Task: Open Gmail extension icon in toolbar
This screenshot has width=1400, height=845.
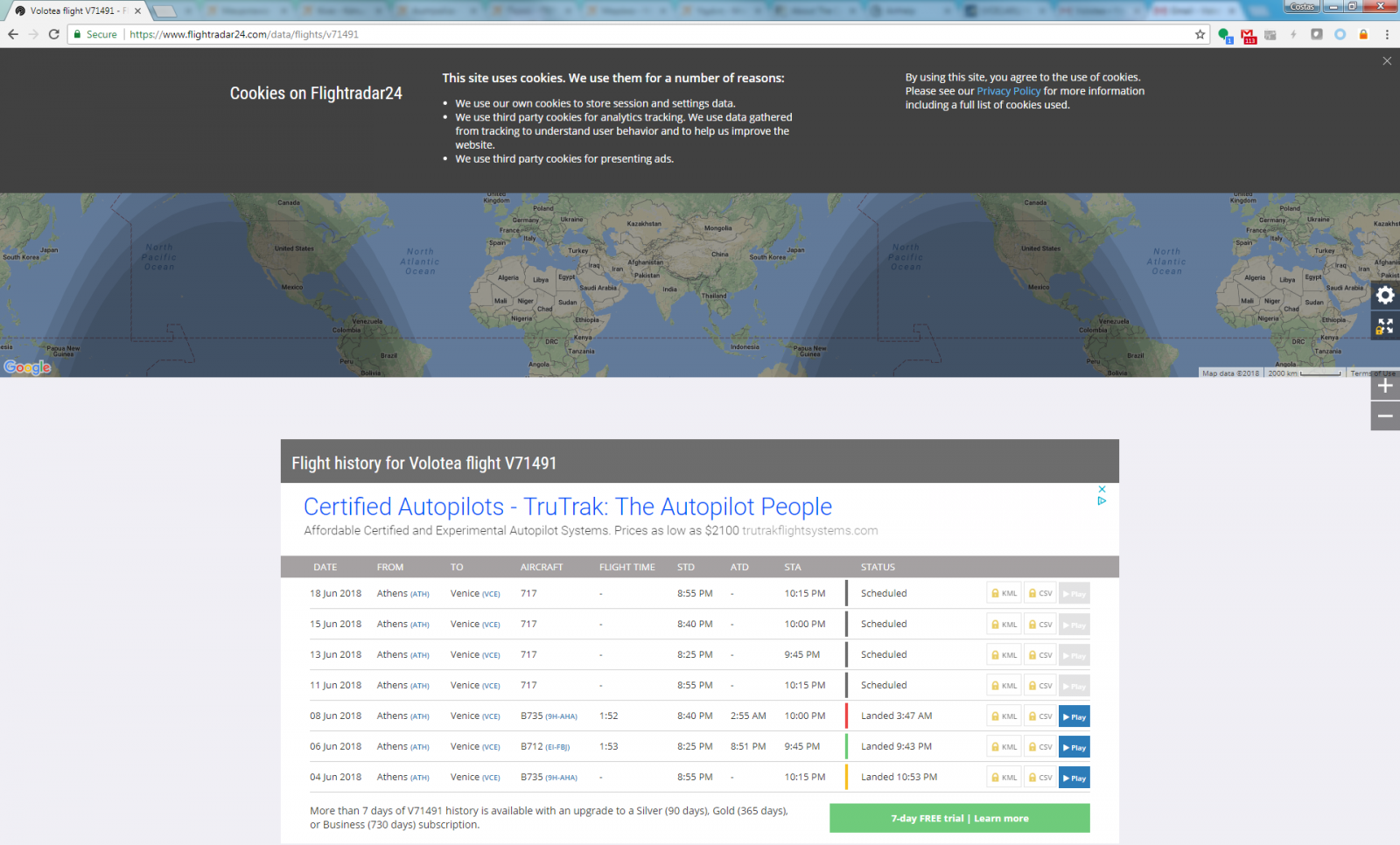Action: (x=1249, y=35)
